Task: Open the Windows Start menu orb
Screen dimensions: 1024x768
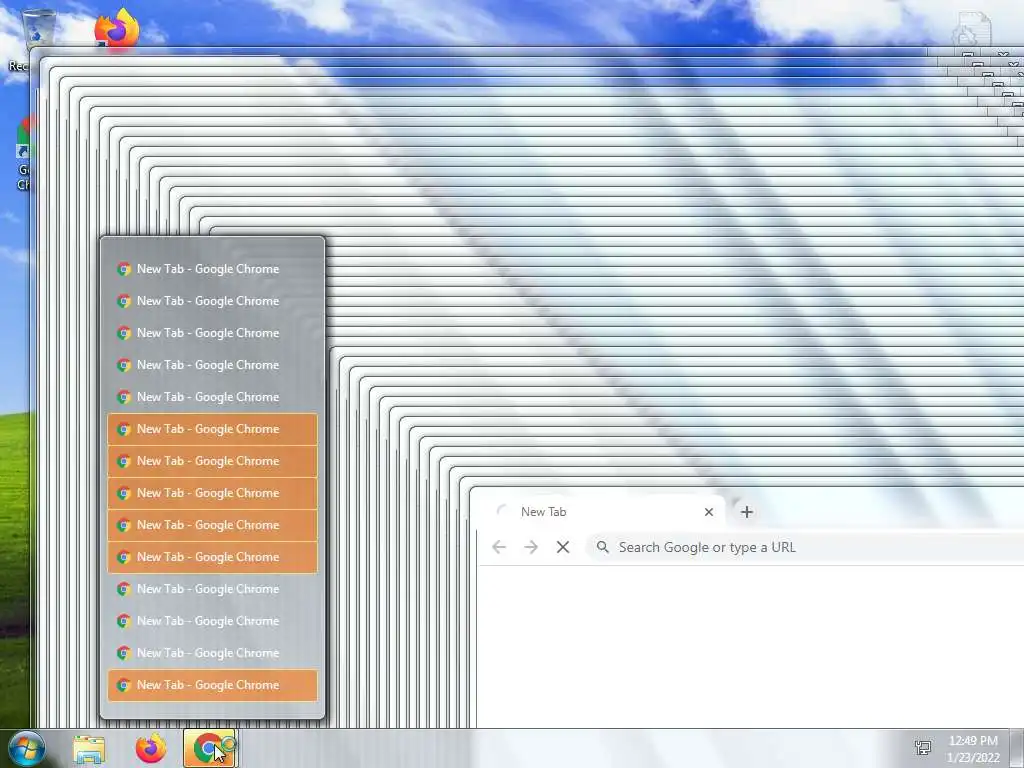Action: click(x=27, y=748)
